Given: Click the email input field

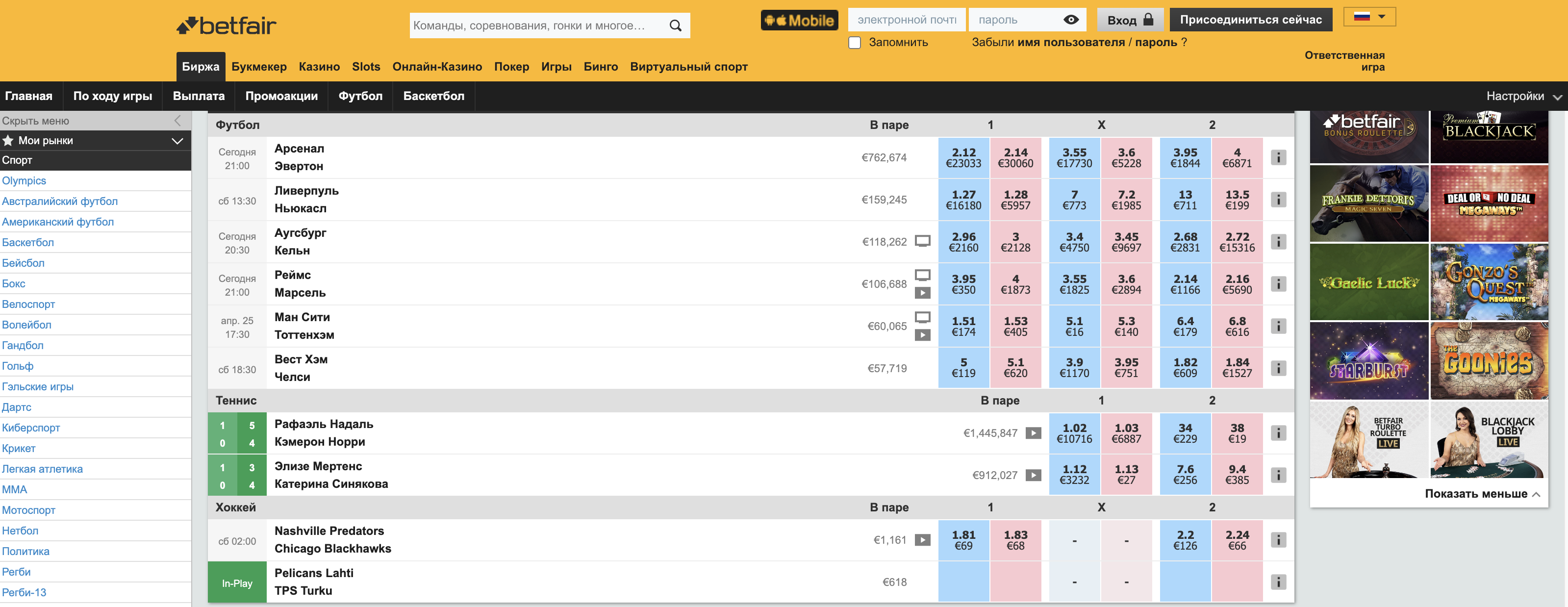Looking at the screenshot, I should tap(907, 20).
